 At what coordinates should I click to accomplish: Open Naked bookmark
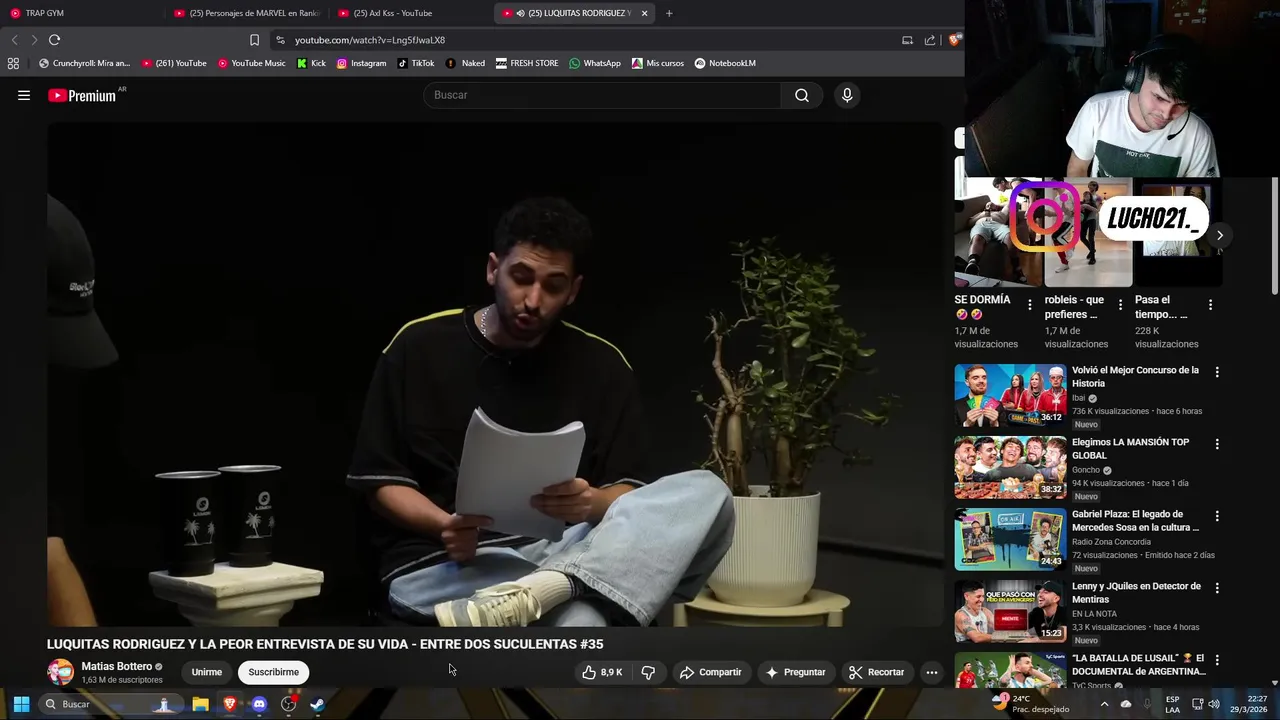tap(465, 63)
